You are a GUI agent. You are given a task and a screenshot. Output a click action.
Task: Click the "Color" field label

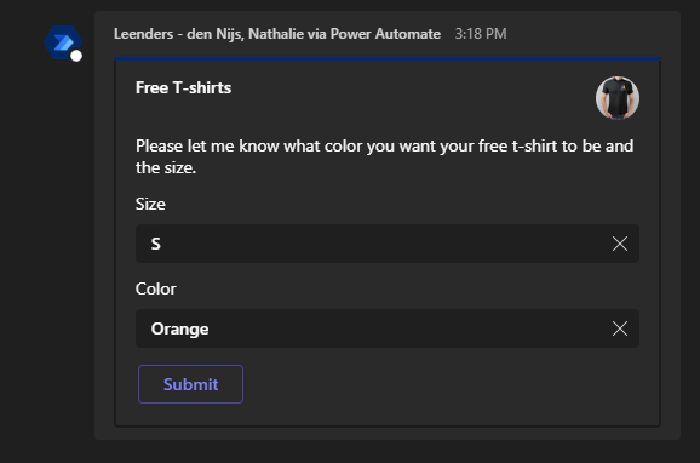pos(156,289)
